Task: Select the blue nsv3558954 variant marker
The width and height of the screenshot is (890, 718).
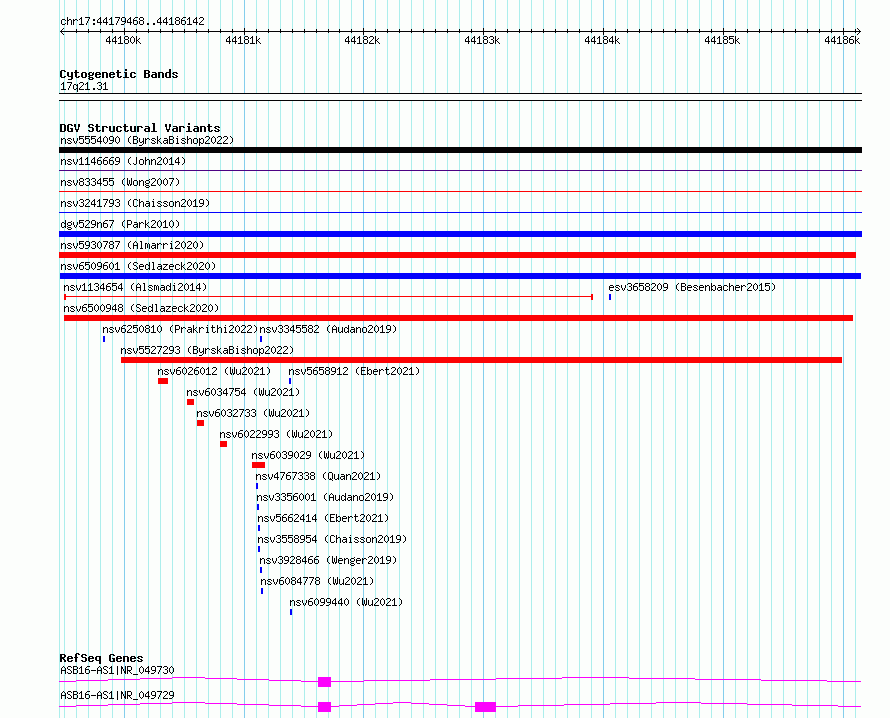Action: [x=259, y=549]
